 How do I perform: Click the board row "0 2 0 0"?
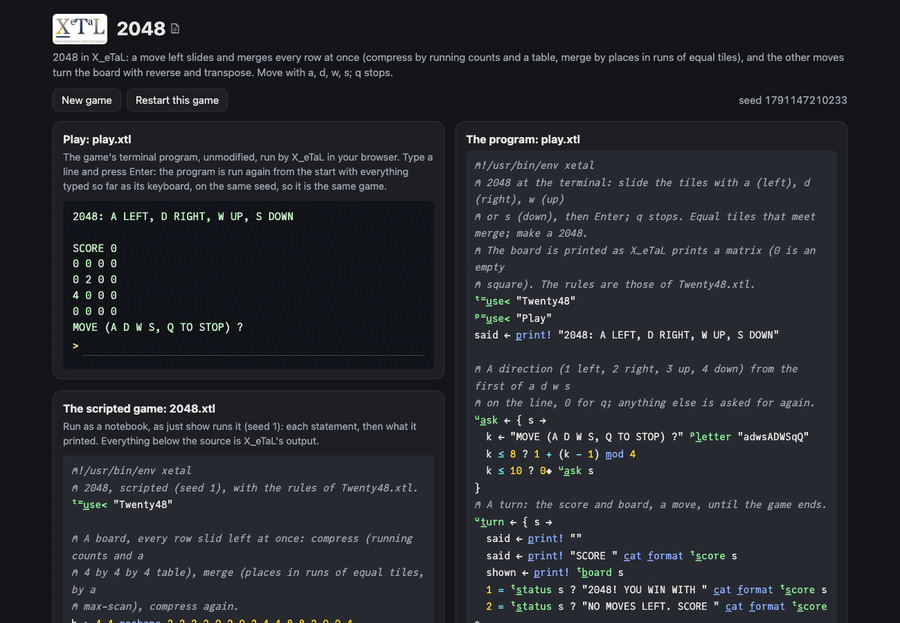point(95,280)
